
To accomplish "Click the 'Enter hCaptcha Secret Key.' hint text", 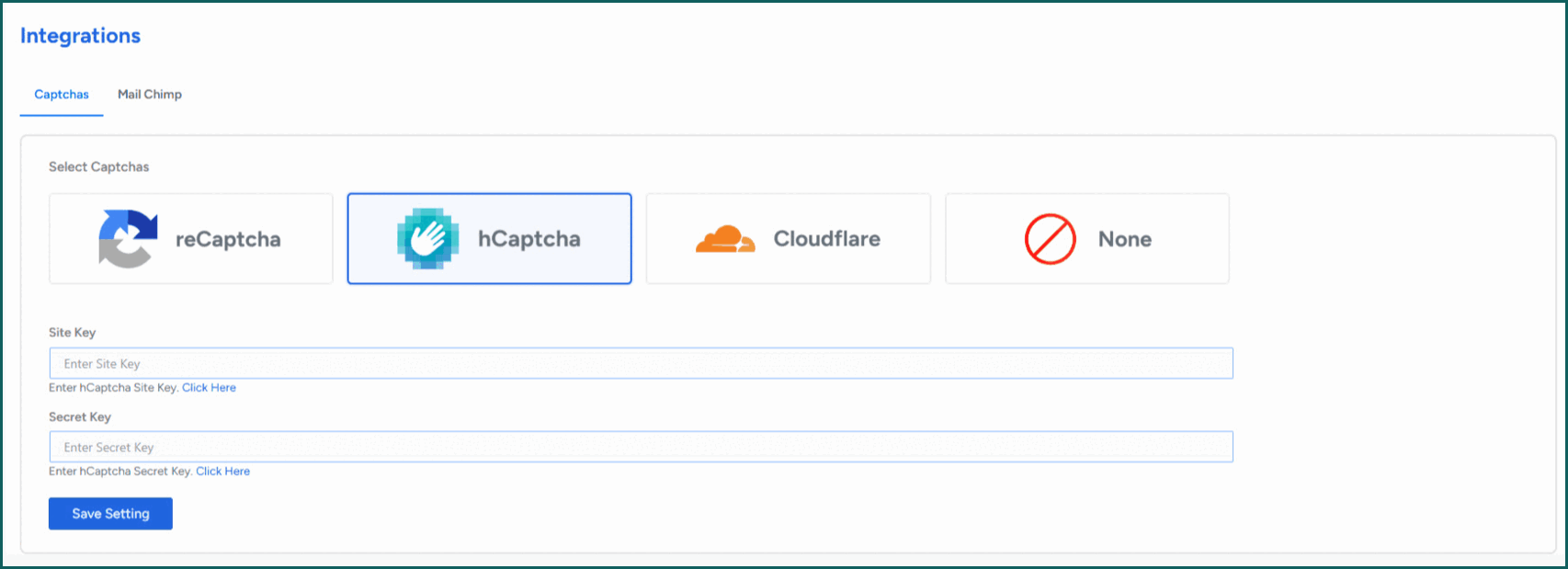I will [x=120, y=472].
